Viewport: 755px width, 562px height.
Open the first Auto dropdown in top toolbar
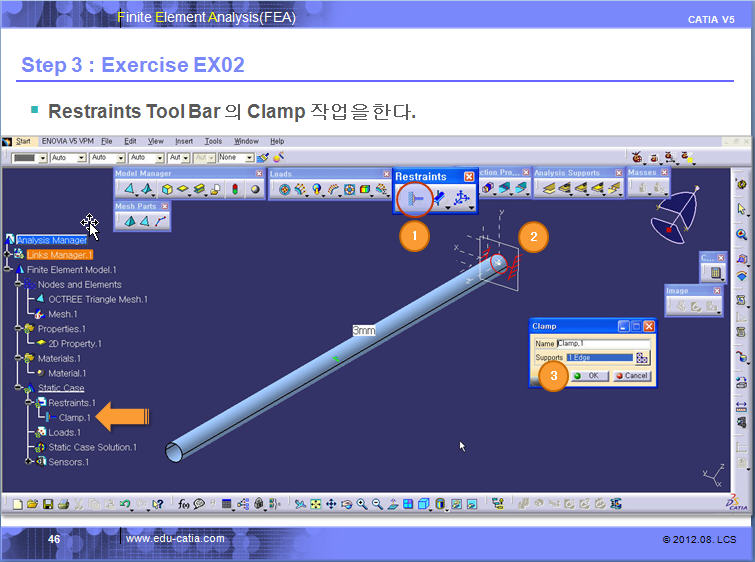coord(65,158)
